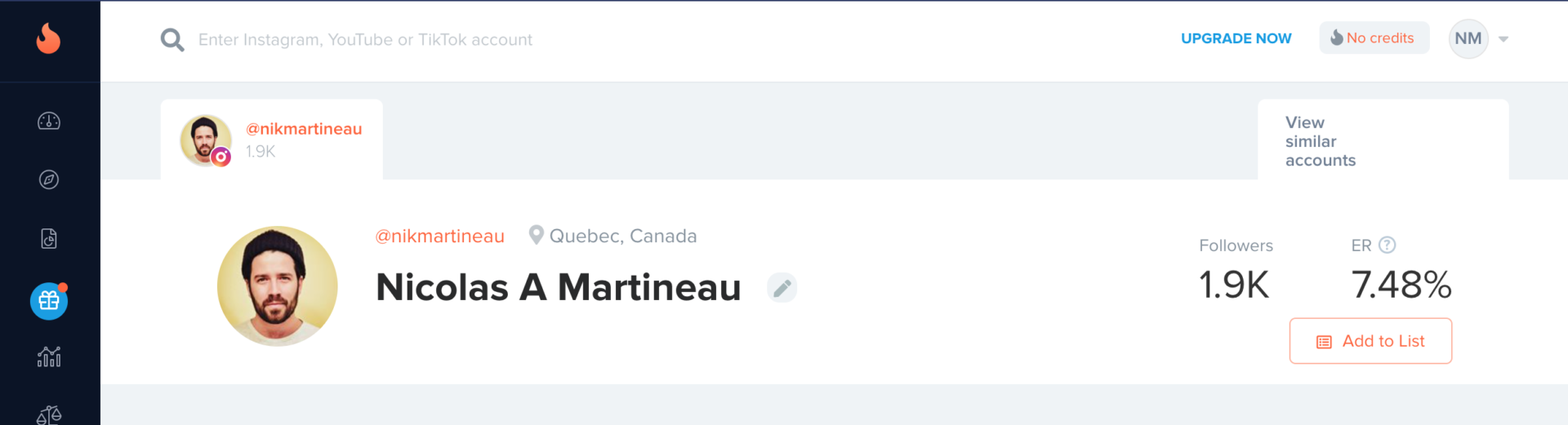This screenshot has height=425, width=1568.
Task: Click the UPGRADE NOW link
Action: 1236,38
